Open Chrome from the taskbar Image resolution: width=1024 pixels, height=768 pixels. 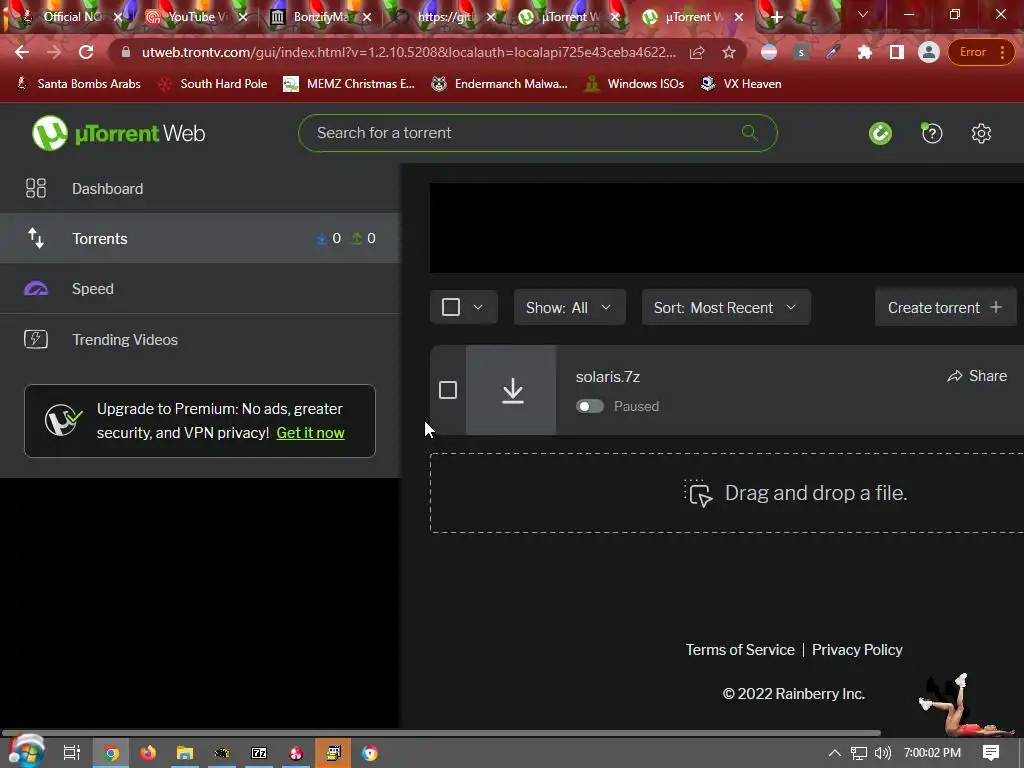(x=112, y=753)
